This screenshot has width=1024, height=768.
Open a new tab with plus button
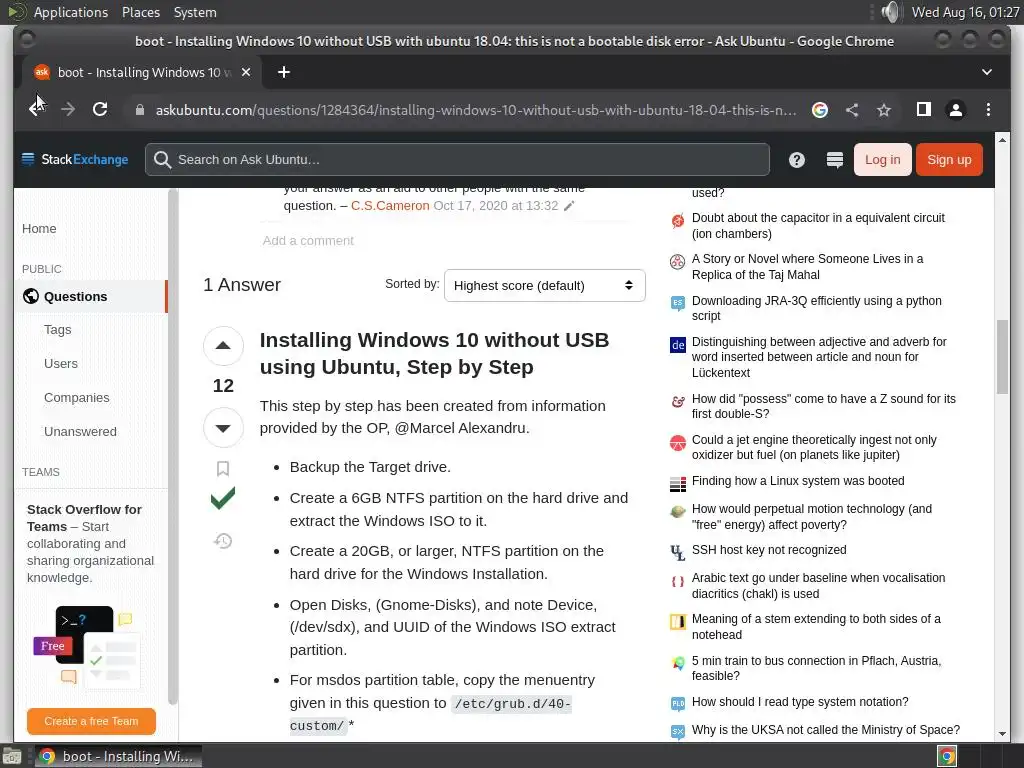coord(283,72)
